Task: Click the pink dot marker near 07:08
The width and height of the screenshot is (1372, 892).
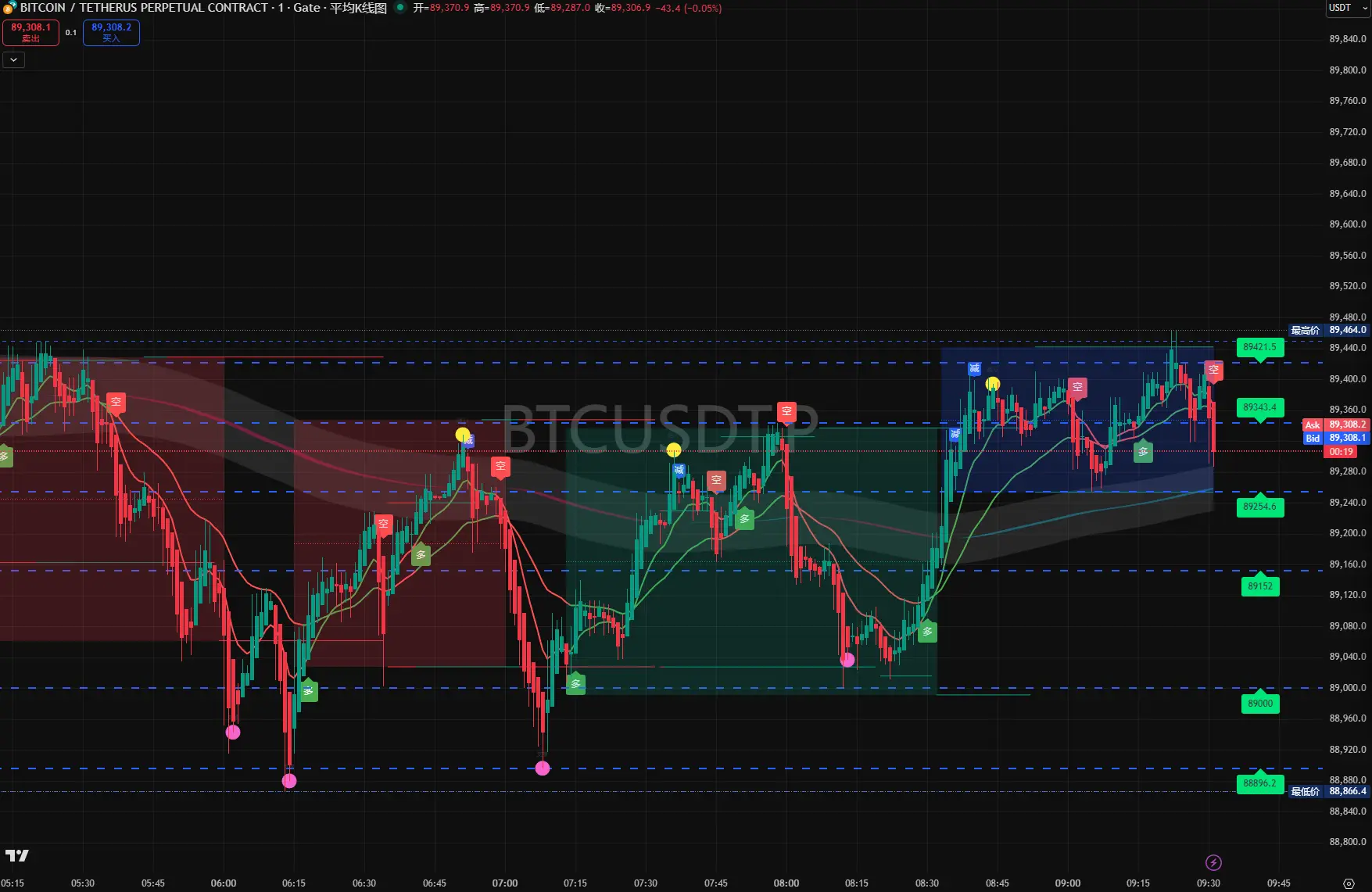Action: point(543,768)
